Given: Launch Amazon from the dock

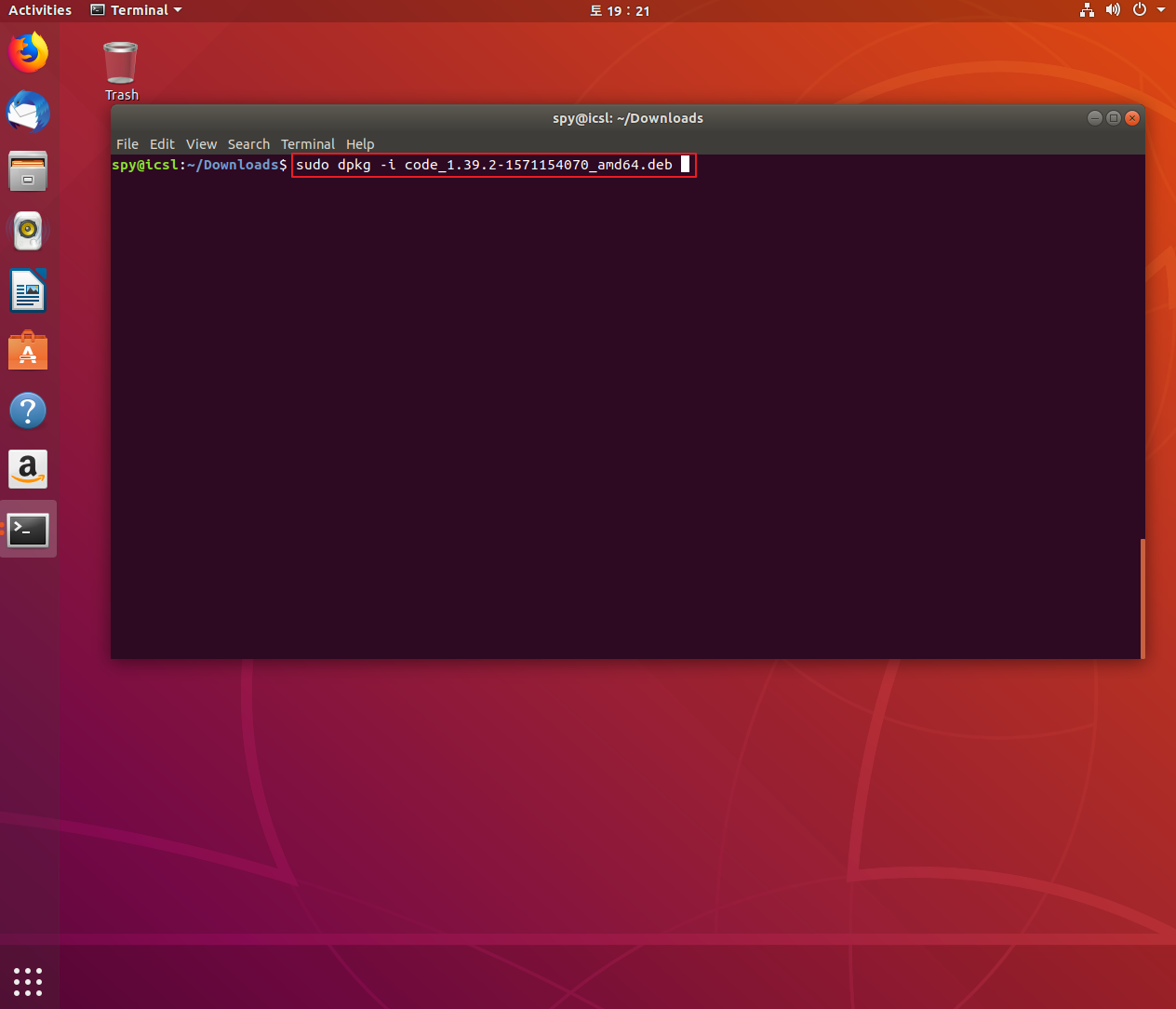Looking at the screenshot, I should click(x=28, y=470).
